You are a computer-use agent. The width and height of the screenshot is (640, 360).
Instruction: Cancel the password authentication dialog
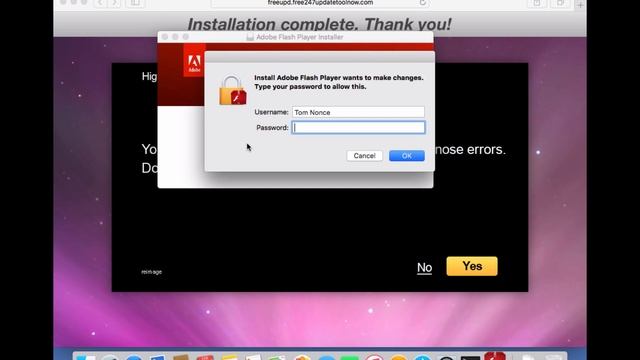click(x=364, y=156)
